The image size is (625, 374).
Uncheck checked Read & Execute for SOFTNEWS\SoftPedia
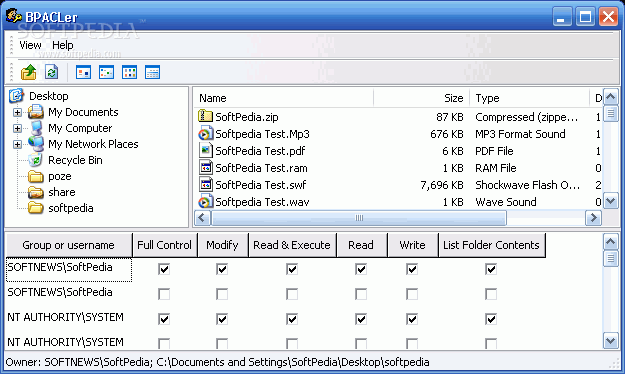click(x=292, y=269)
